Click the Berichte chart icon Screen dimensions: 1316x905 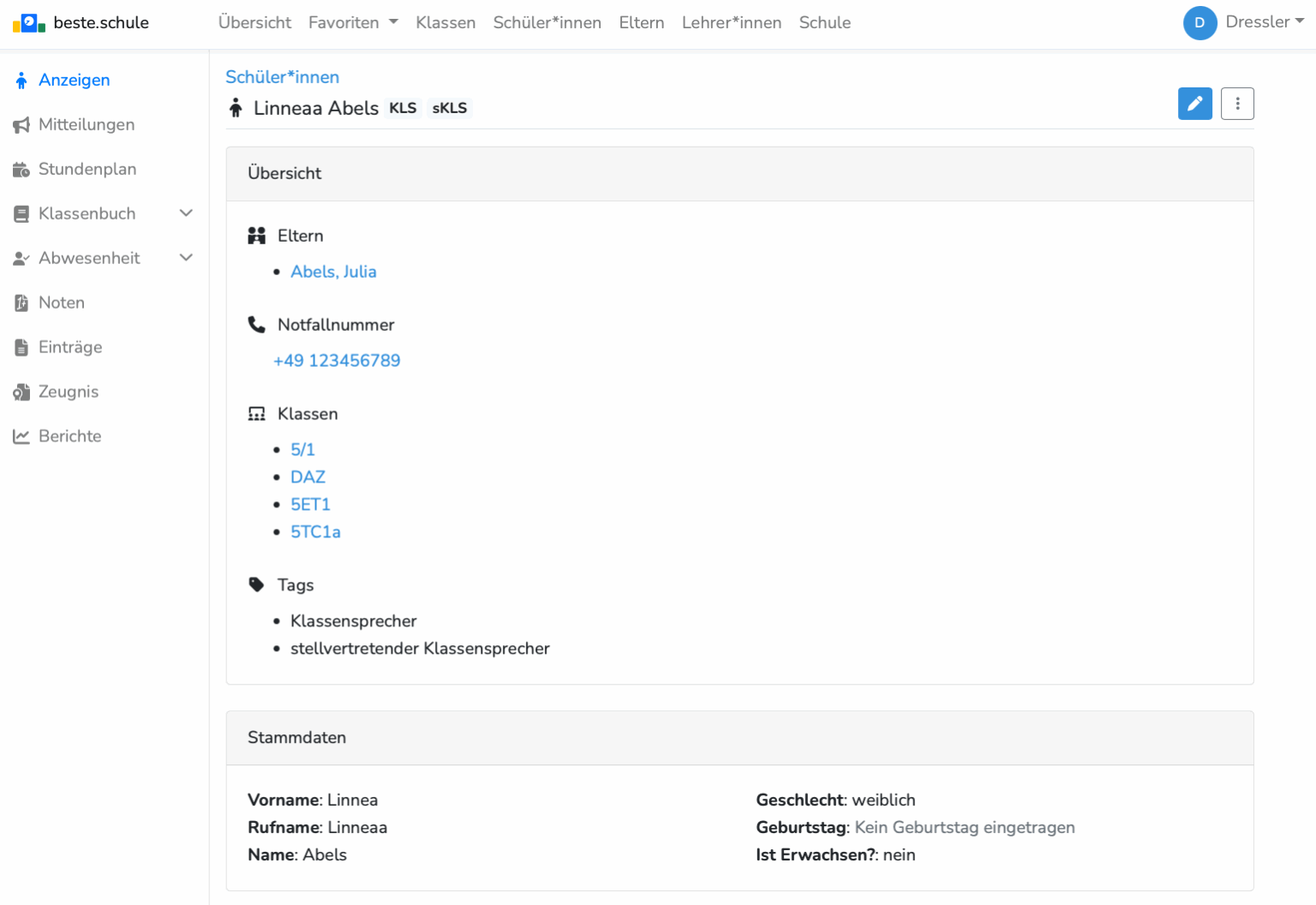[x=21, y=437]
